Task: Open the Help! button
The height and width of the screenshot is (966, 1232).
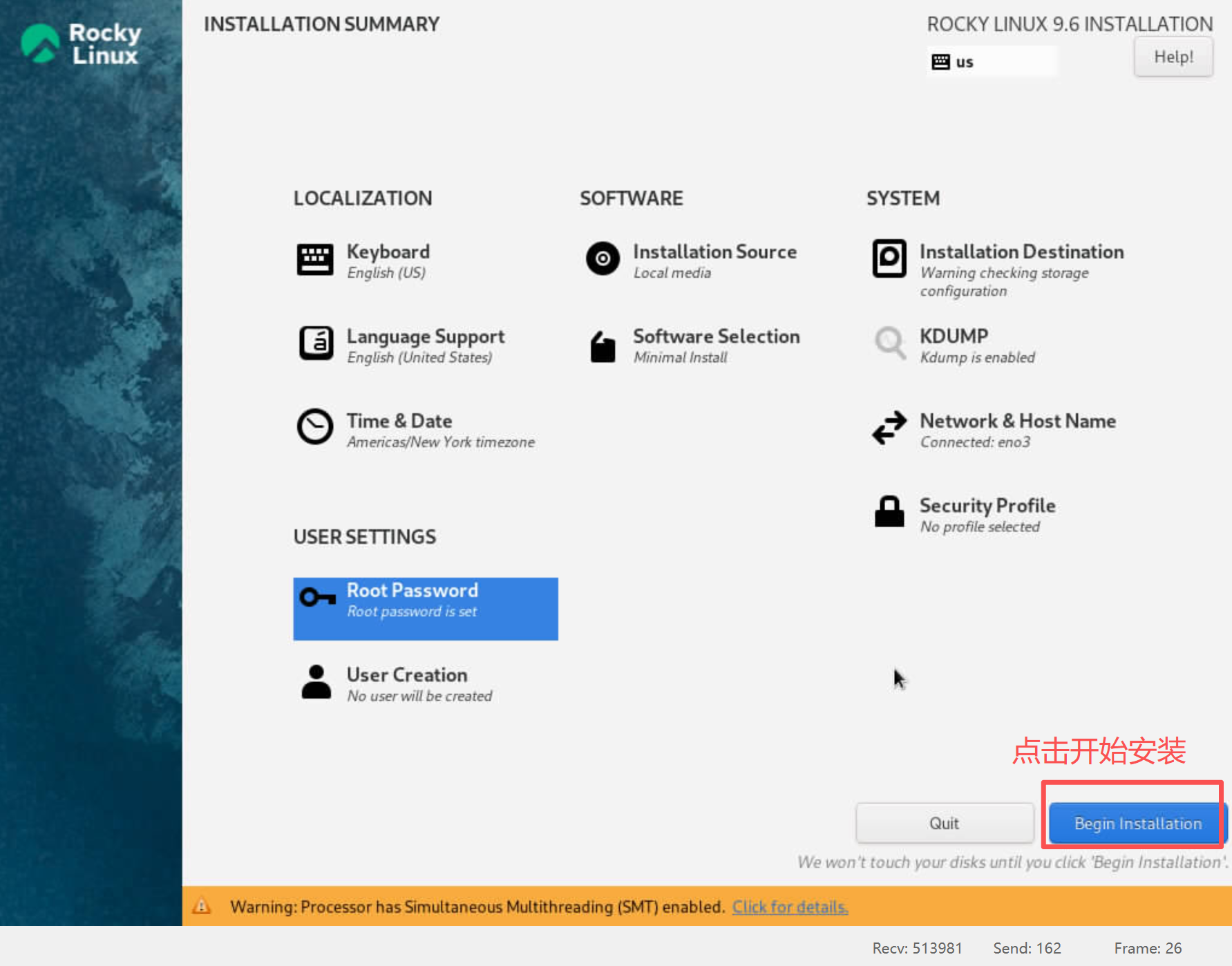Action: pos(1173,57)
